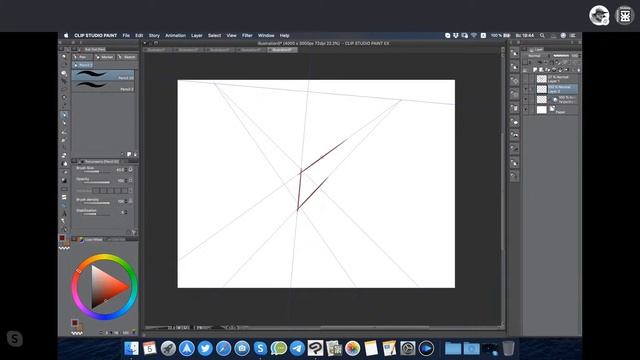Select the Brush tool
The height and width of the screenshot is (360, 640).
(64, 132)
